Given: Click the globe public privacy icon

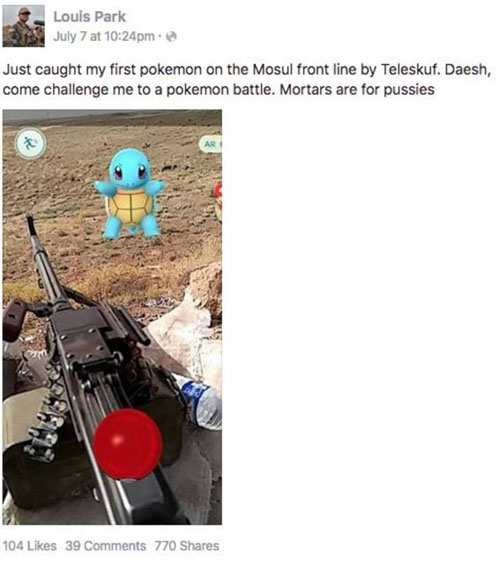Looking at the screenshot, I should coord(171,37).
